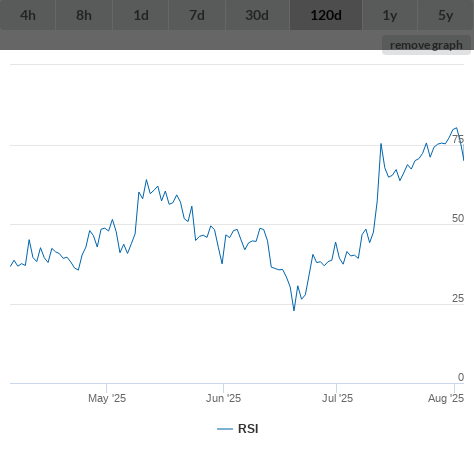Image resolution: width=474 pixels, height=455 pixels.
Task: Select the Jul '25 x-axis label
Action: click(337, 398)
